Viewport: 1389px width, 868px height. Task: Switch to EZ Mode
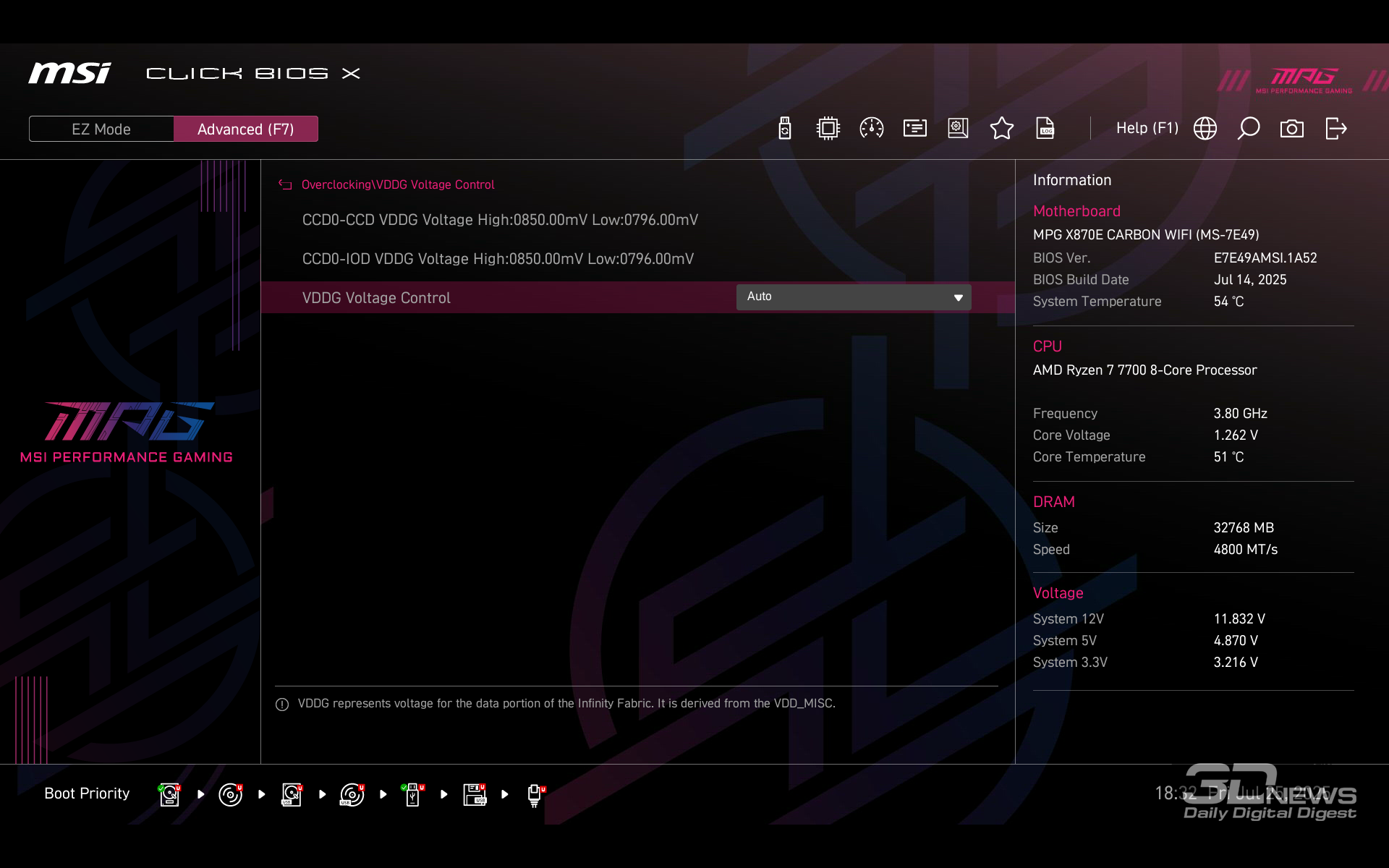coord(101,129)
